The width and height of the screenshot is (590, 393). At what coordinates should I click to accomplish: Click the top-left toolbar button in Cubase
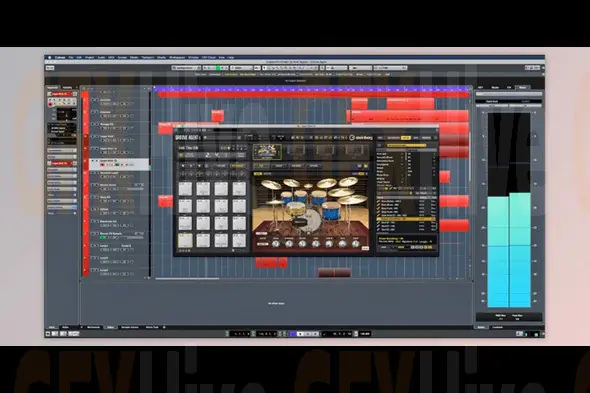pyautogui.click(x=50, y=68)
